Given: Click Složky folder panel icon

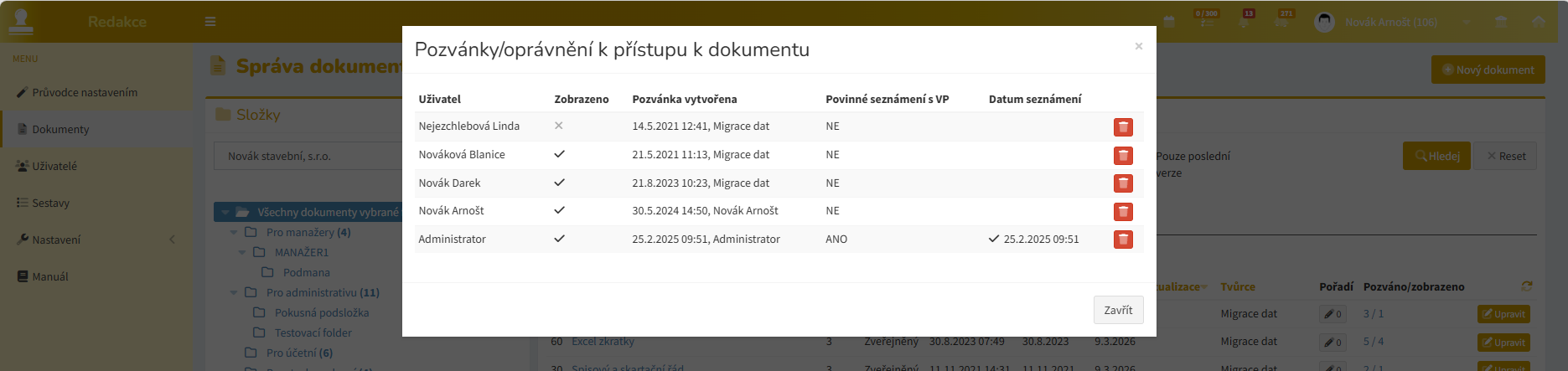Looking at the screenshot, I should [x=223, y=114].
